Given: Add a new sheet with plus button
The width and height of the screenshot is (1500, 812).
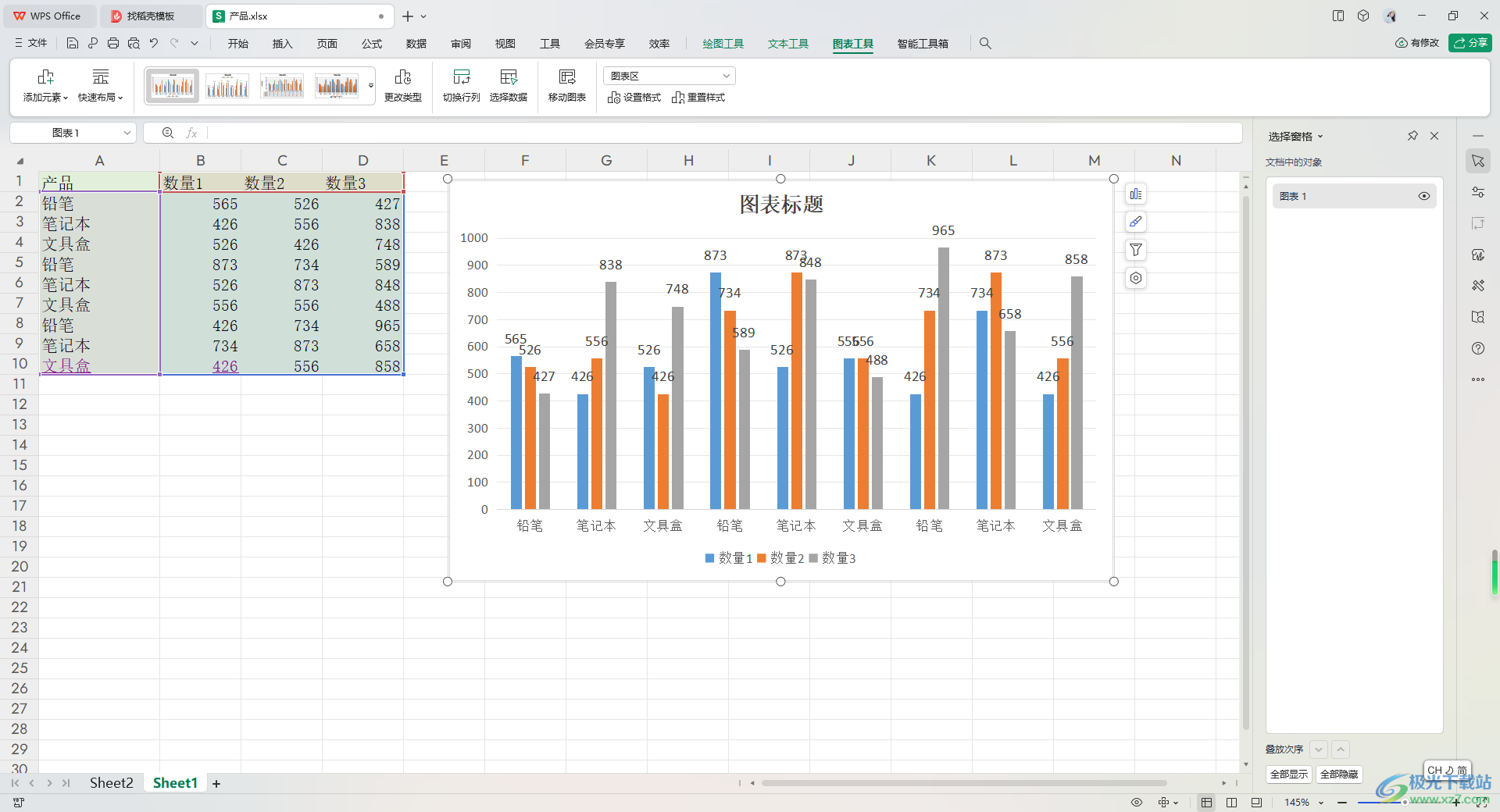Looking at the screenshot, I should [216, 783].
